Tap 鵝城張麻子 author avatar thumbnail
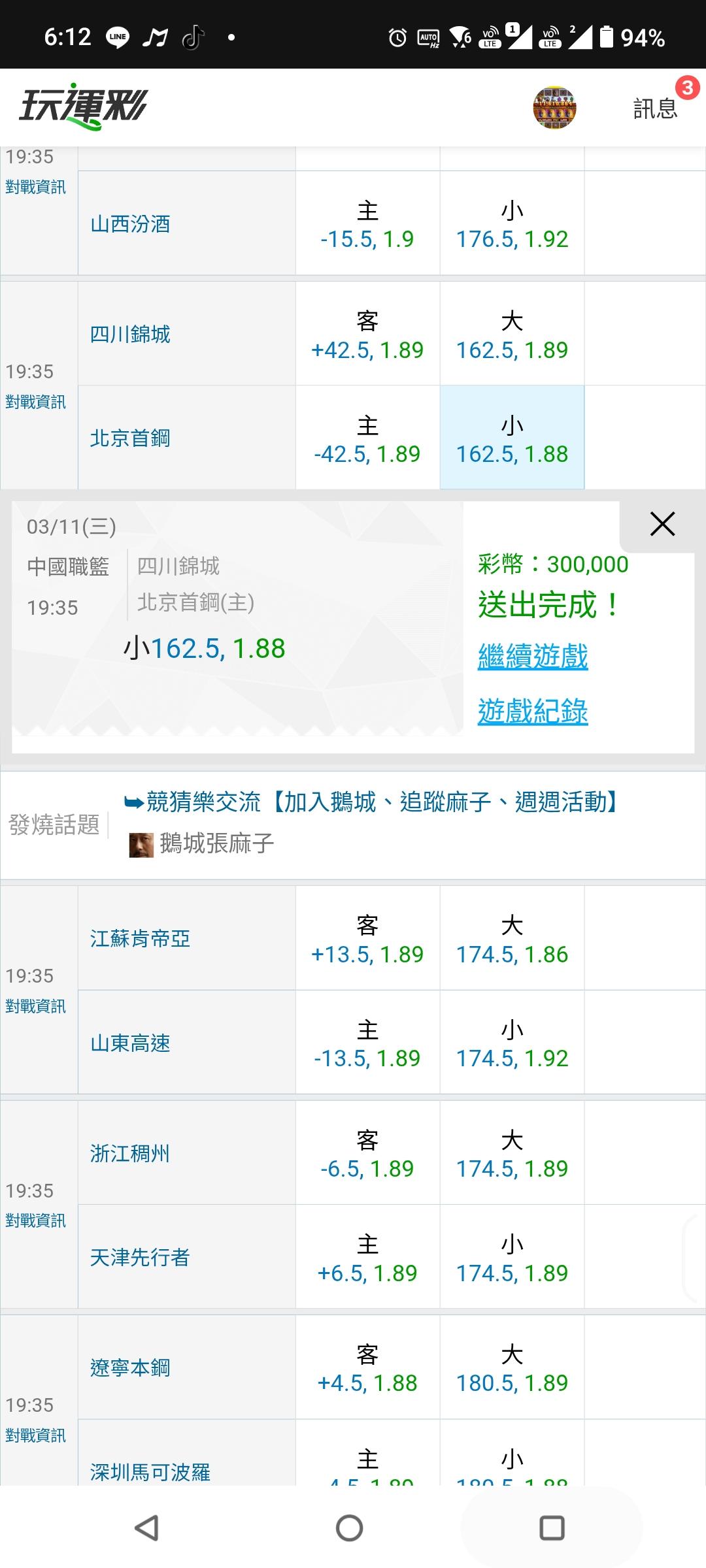This screenshot has width=706, height=1568. 141,845
